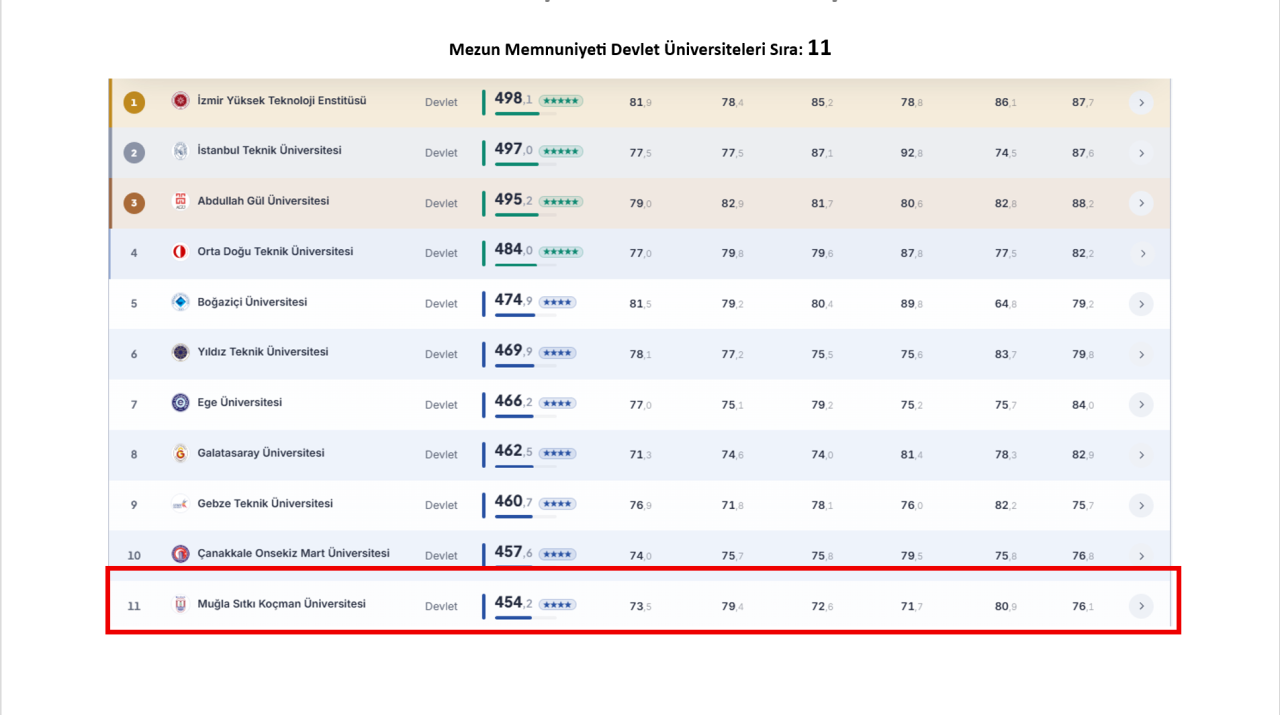The height and width of the screenshot is (715, 1280).
Task: Click Abdullah Gül Üniversitesi logo icon
Action: [x=180, y=201]
